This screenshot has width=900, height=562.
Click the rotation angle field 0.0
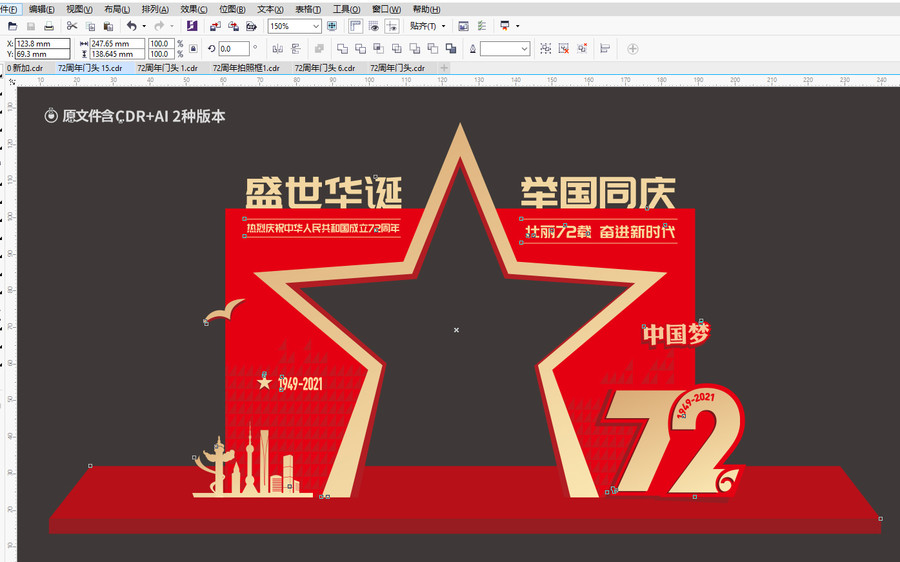point(234,49)
